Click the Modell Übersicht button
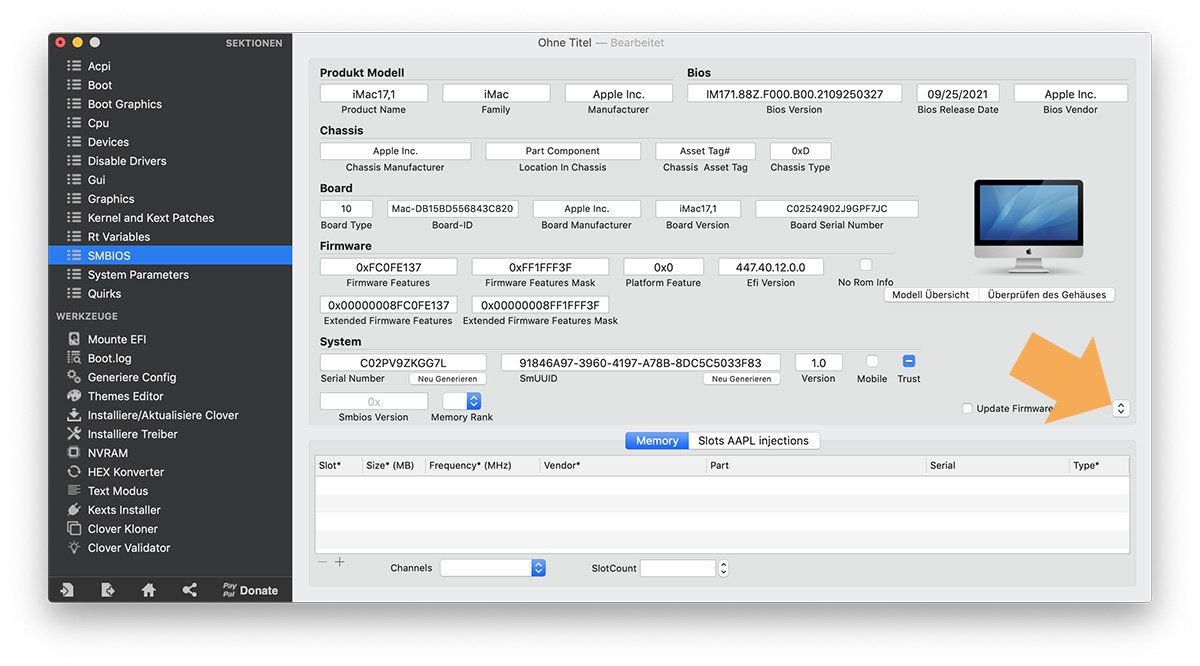Viewport: 1200px width, 666px height. tap(930, 295)
